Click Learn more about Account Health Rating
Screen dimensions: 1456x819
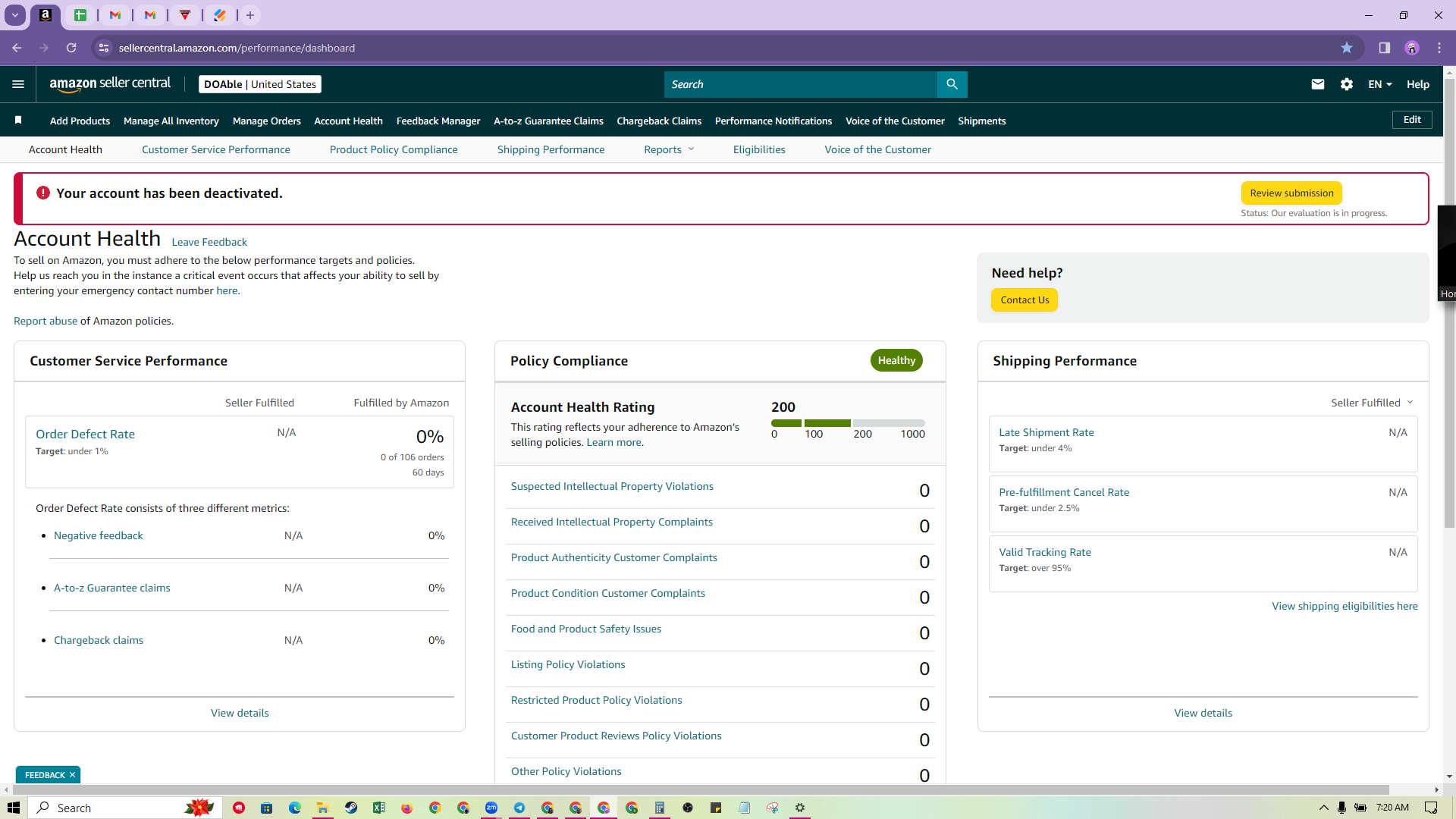click(614, 442)
